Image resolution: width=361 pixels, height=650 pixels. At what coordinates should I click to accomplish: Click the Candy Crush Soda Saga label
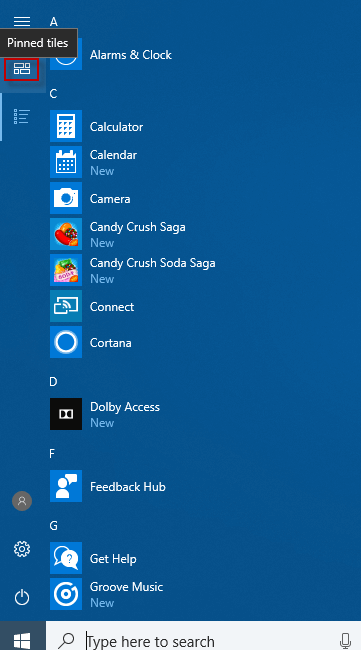[153, 263]
